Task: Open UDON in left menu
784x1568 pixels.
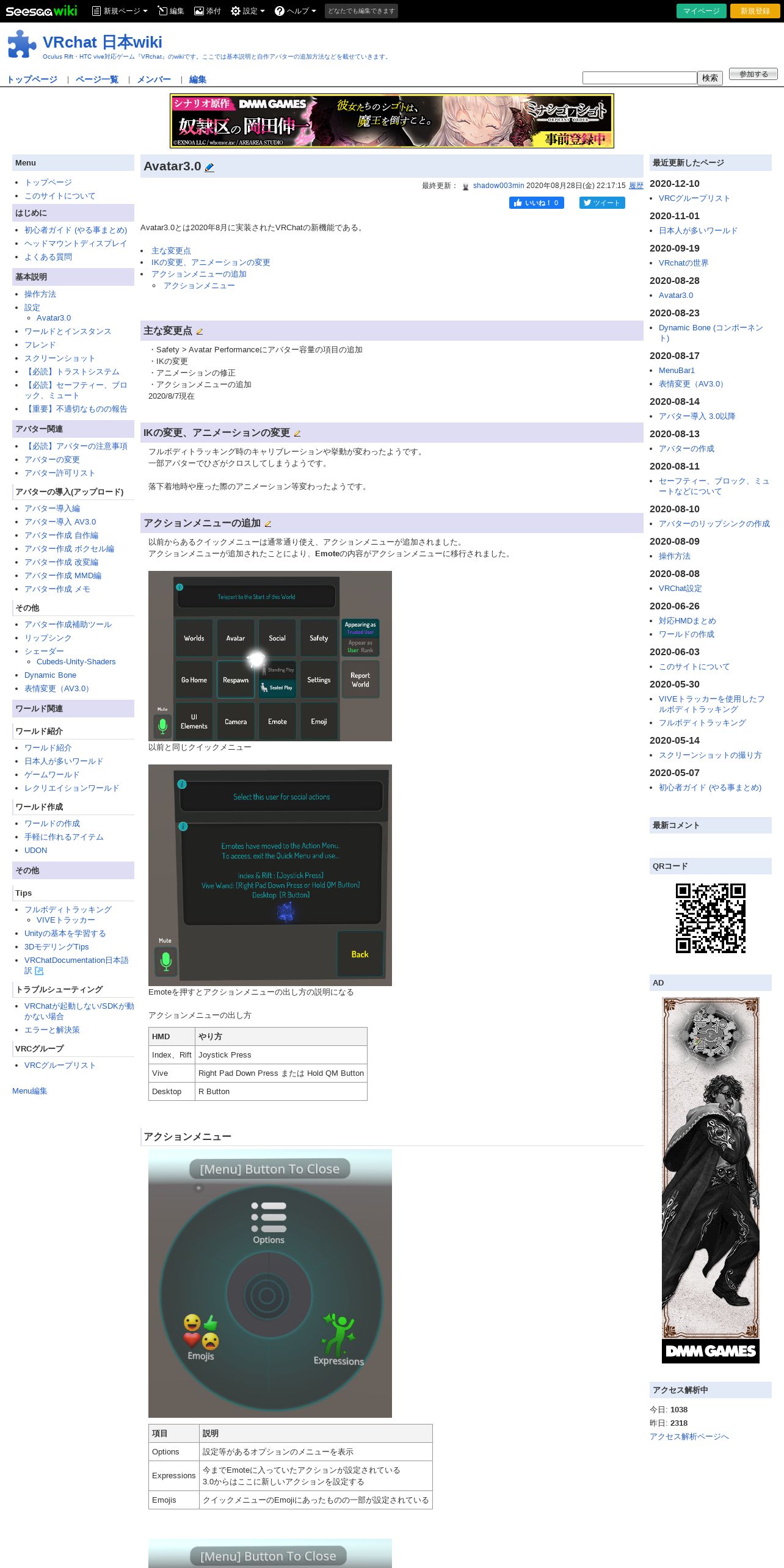Action: (35, 851)
